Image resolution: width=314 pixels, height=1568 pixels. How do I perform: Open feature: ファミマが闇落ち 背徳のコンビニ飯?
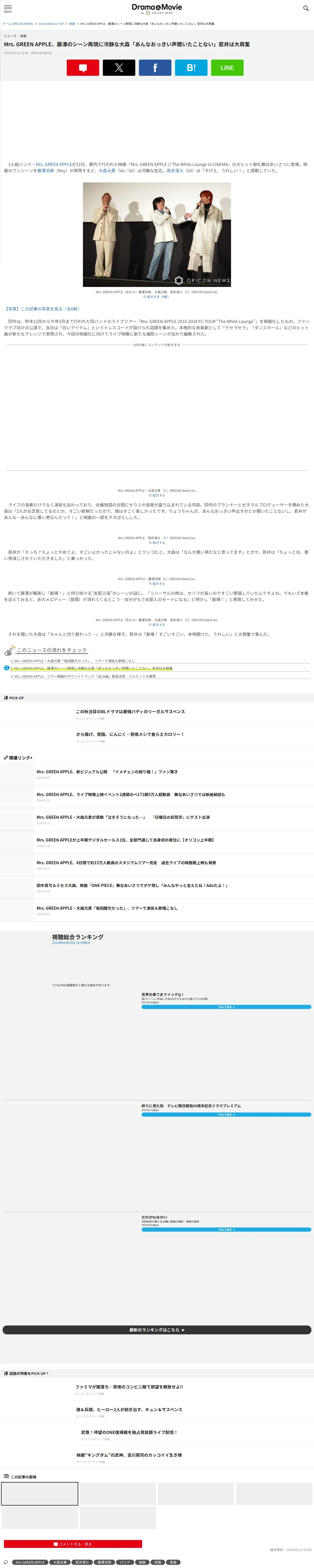[129, 1387]
